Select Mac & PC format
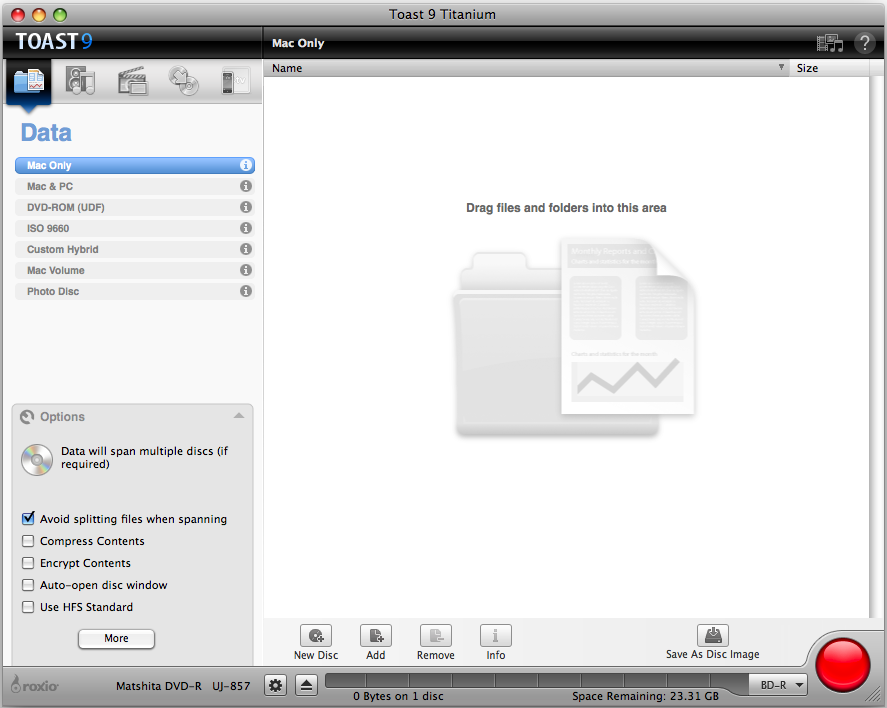 point(135,186)
